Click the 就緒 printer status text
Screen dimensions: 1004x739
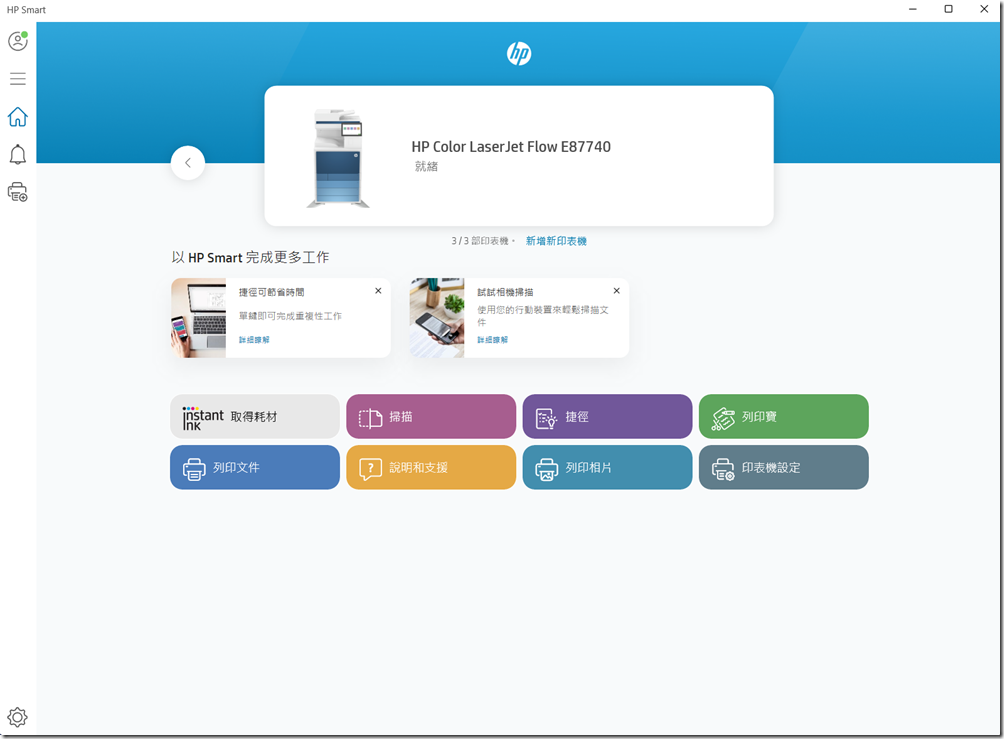[x=426, y=166]
